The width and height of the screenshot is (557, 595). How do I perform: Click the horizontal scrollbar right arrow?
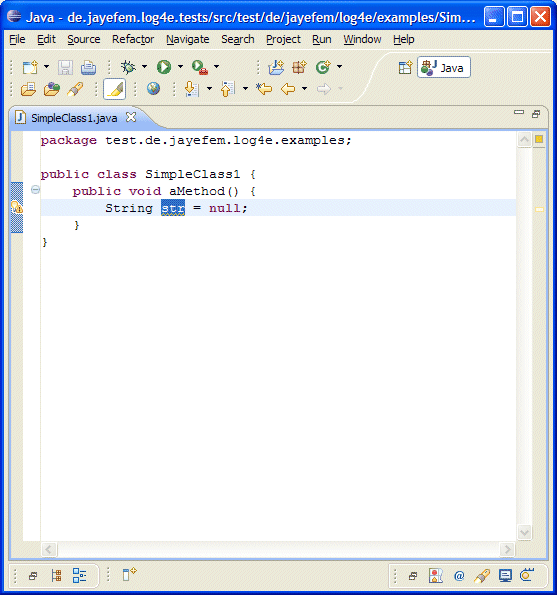click(507, 549)
